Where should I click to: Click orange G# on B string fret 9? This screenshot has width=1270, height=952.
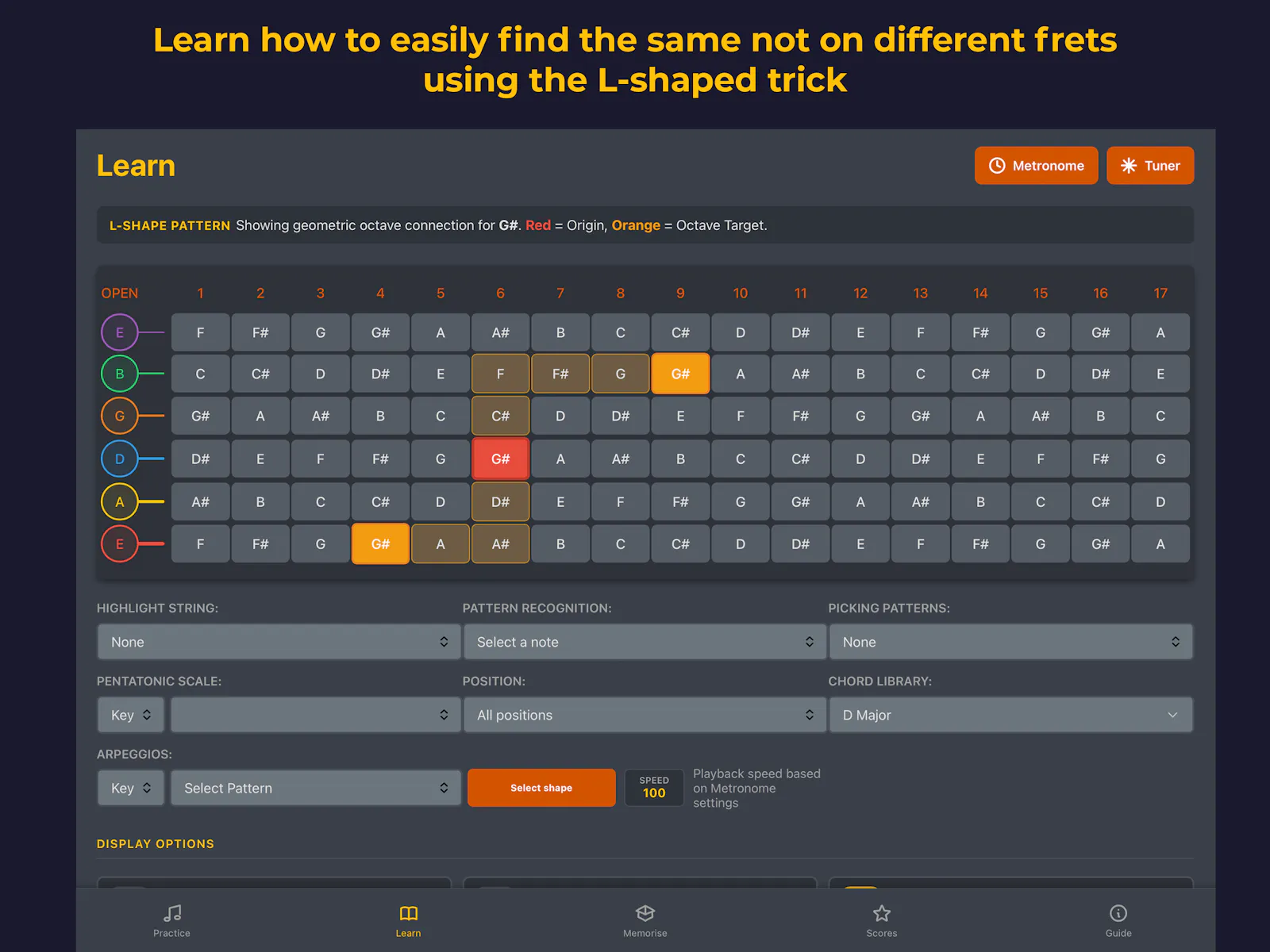point(680,374)
